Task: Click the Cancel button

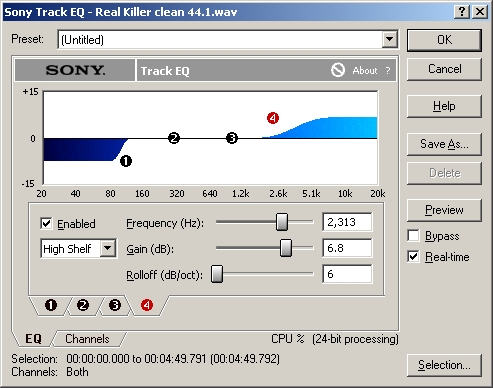Action: [444, 69]
